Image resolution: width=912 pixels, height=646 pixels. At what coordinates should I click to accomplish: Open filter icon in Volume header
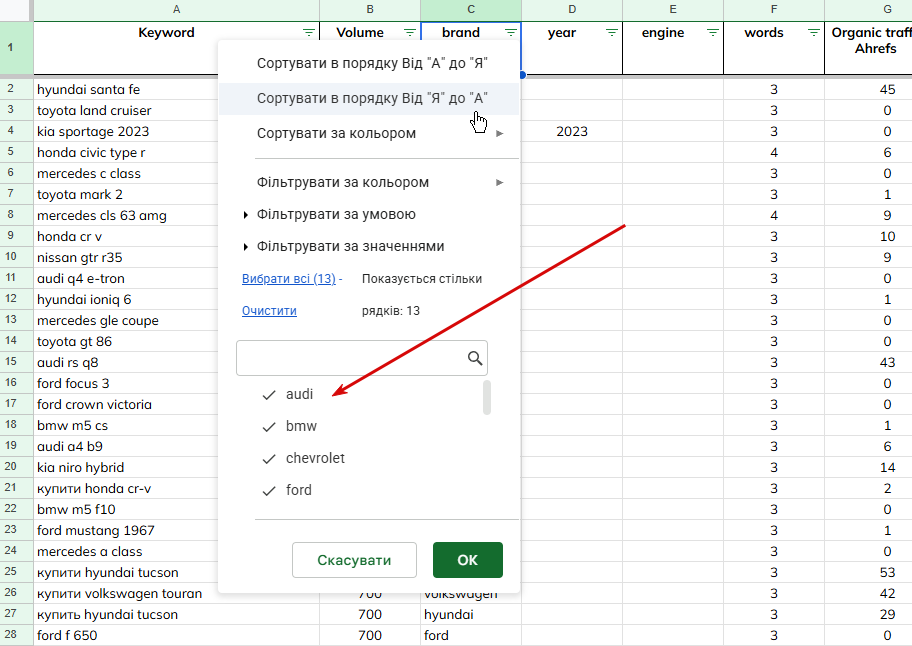(410, 33)
